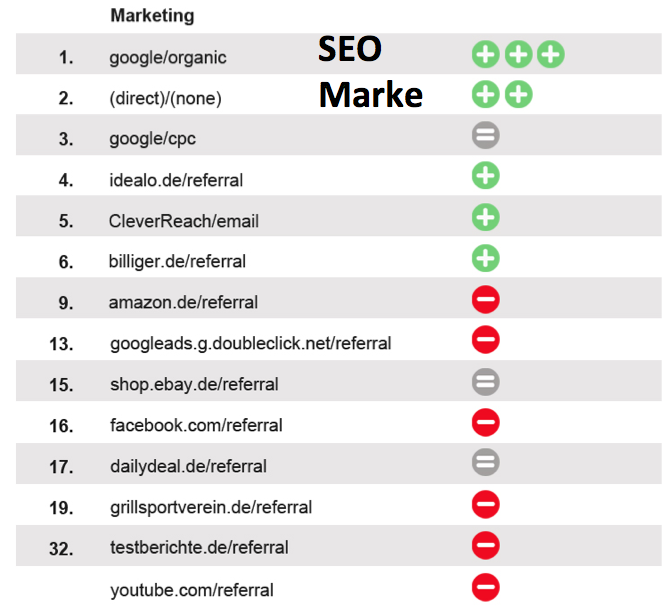Click the gray equals icon for dailydeal.de/referral
The width and height of the screenshot is (667, 608).
[x=486, y=464]
